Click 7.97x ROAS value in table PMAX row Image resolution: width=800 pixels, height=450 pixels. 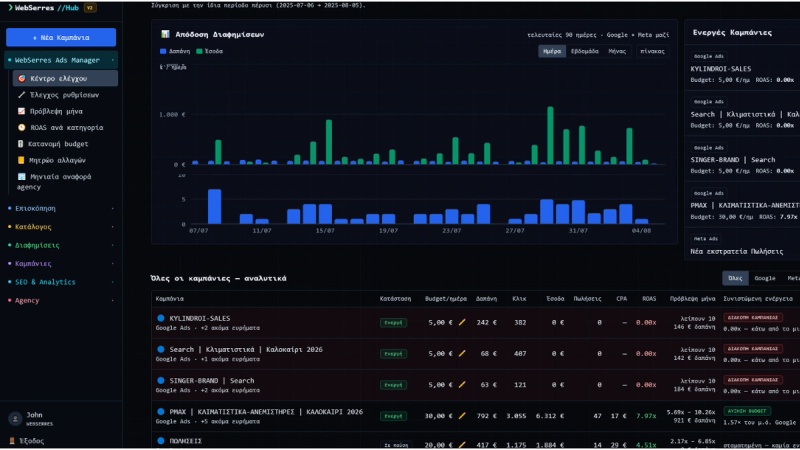tap(646, 416)
